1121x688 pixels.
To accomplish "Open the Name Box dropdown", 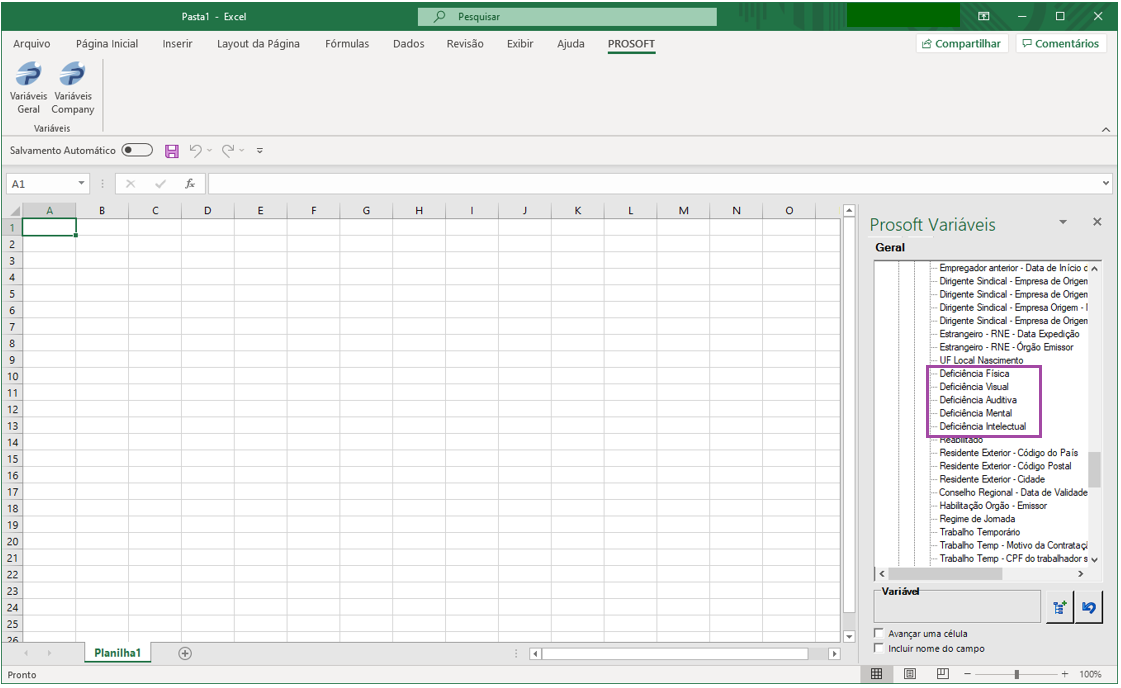I will coord(82,184).
